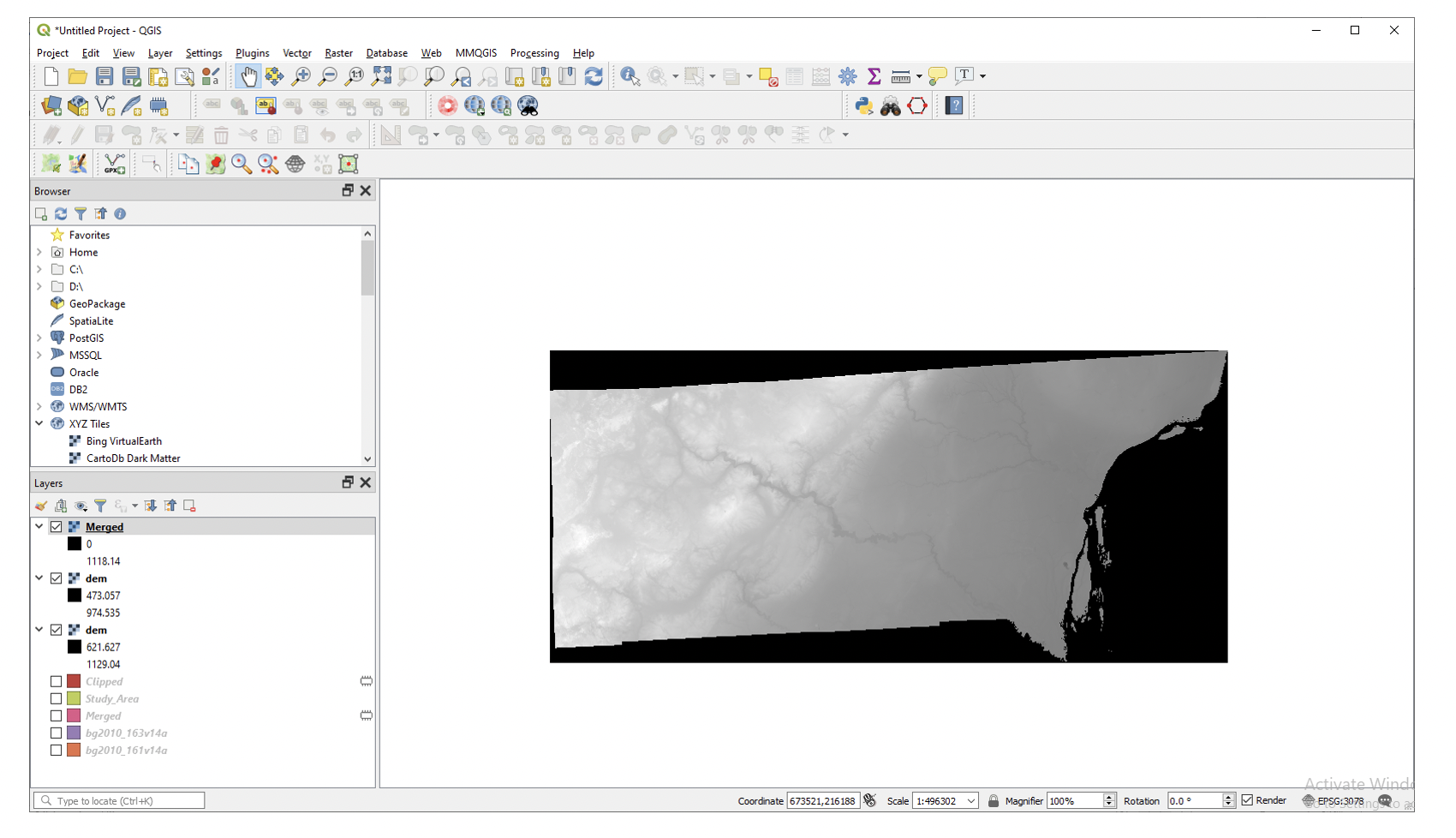
Task: Expand the C:\ drive node
Action: point(39,269)
